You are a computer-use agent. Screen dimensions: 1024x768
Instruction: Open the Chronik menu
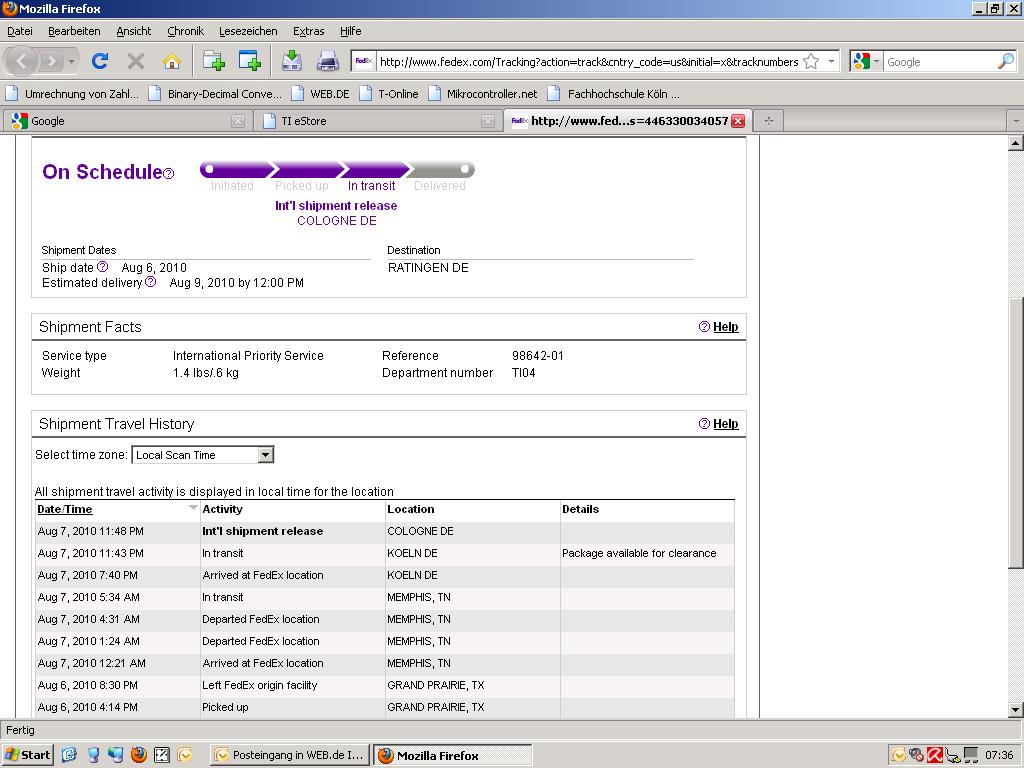coord(185,31)
